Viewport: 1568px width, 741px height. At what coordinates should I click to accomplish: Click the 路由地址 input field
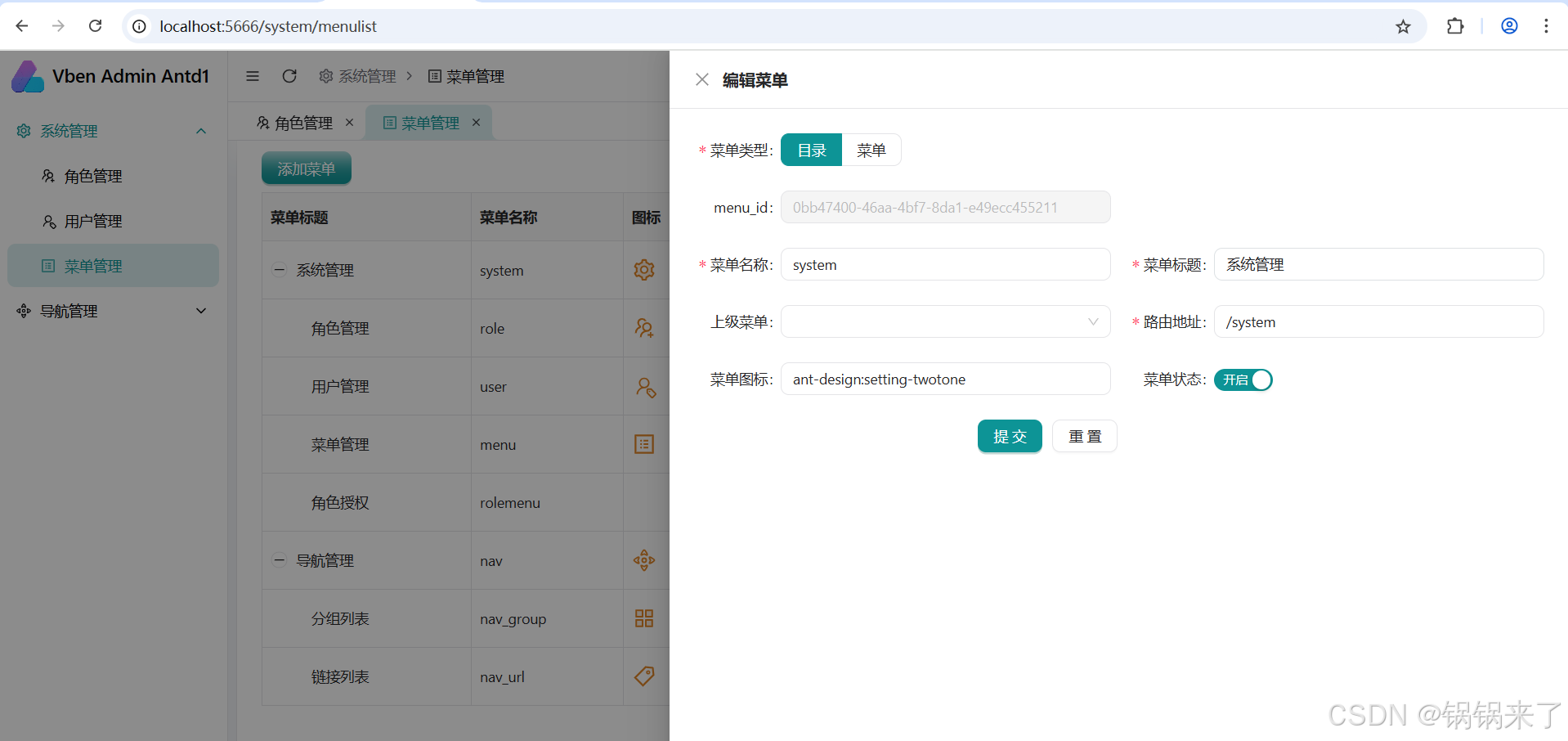1379,321
